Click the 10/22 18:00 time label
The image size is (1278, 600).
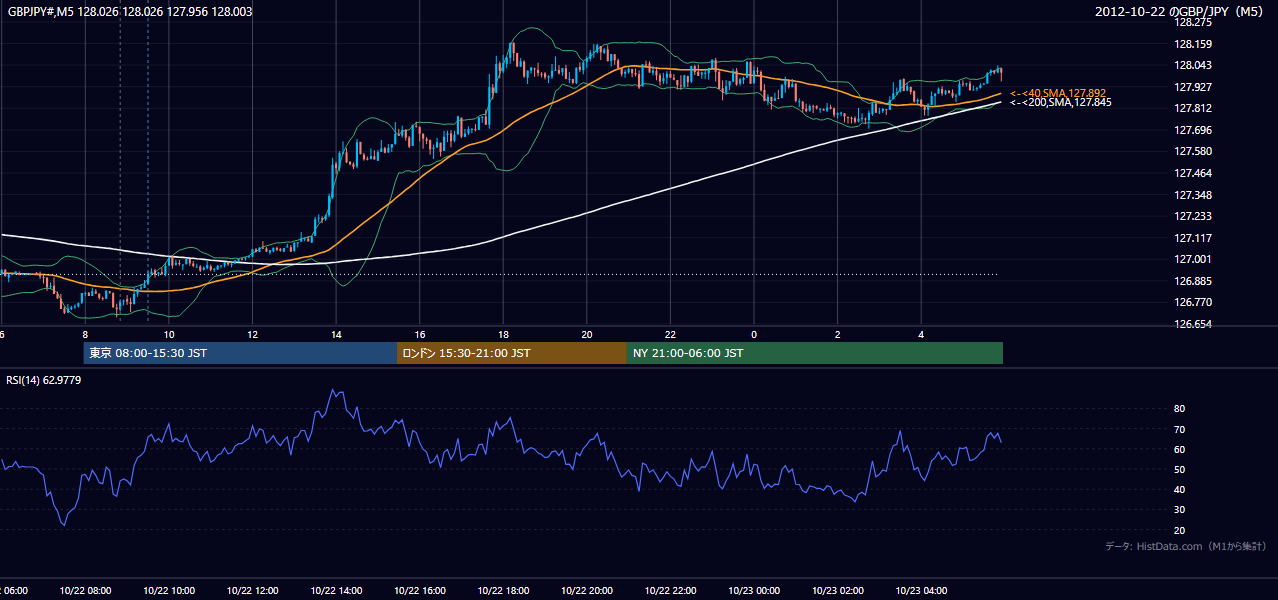pyautogui.click(x=503, y=591)
